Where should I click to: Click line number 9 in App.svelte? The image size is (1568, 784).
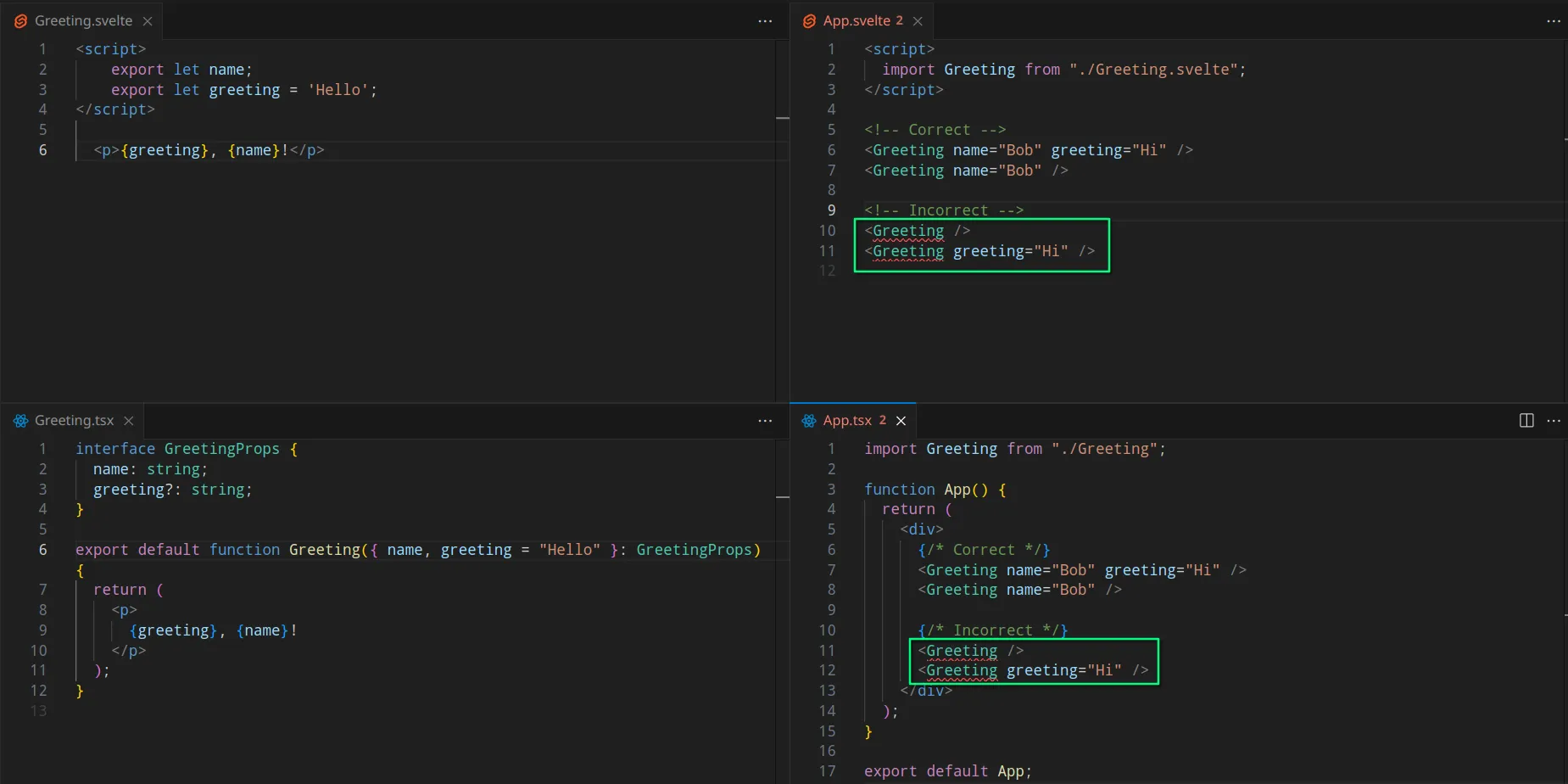pos(831,210)
